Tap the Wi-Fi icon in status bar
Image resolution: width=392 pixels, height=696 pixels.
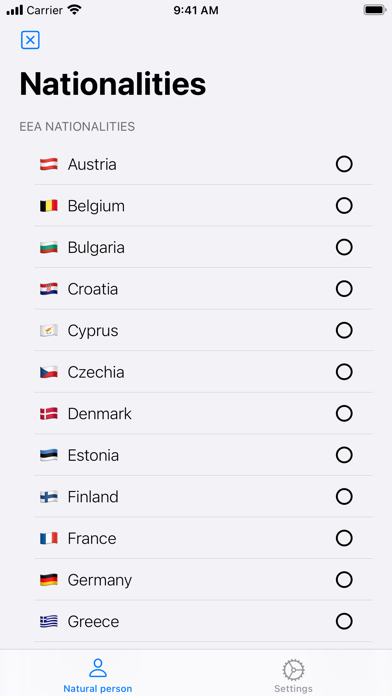(75, 10)
